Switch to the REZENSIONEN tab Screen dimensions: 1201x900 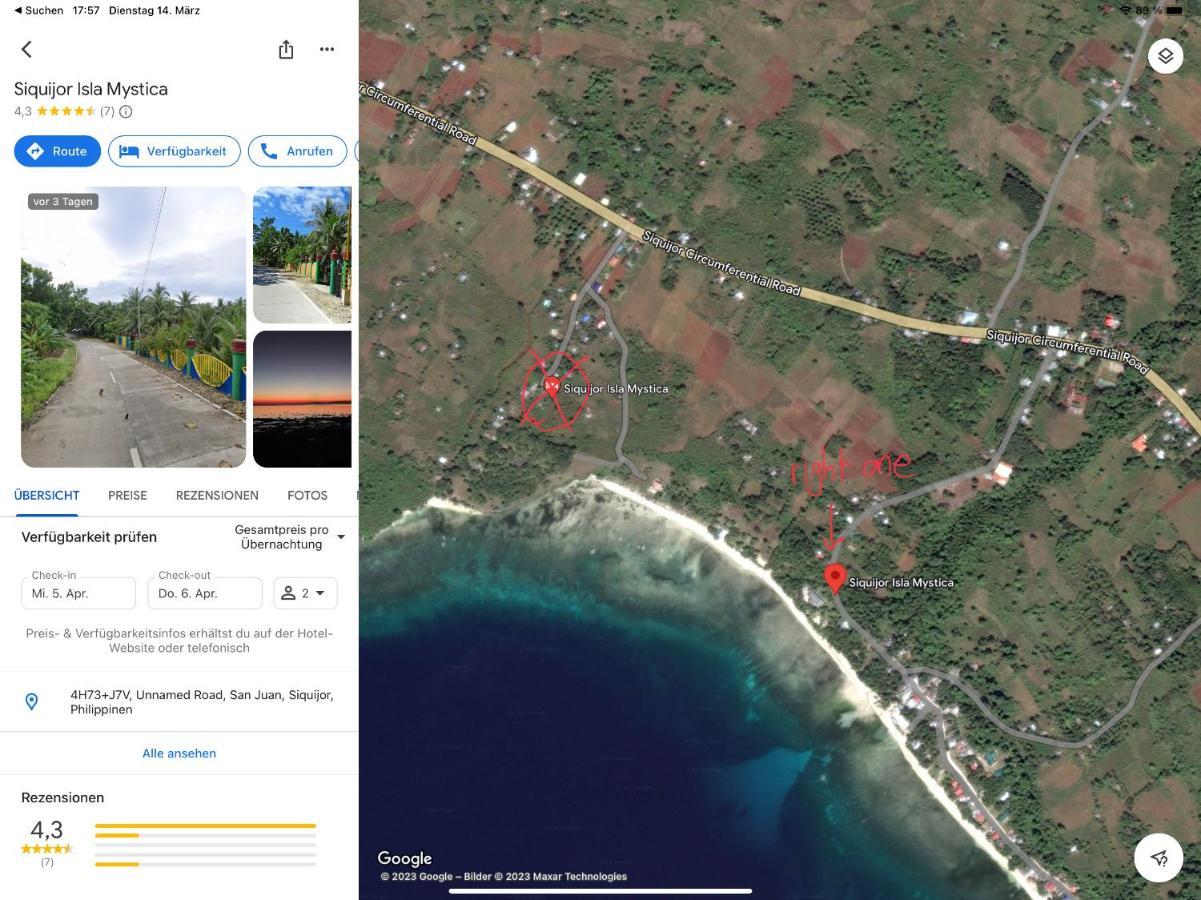click(217, 495)
